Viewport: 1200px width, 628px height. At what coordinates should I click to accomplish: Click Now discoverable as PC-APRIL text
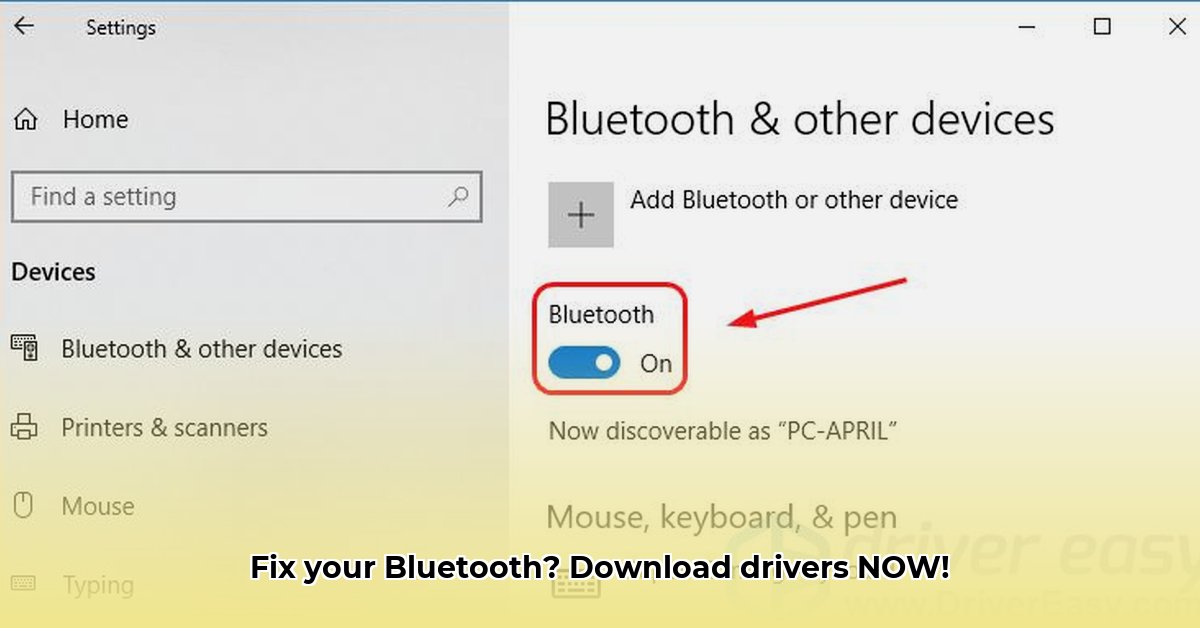(x=722, y=431)
